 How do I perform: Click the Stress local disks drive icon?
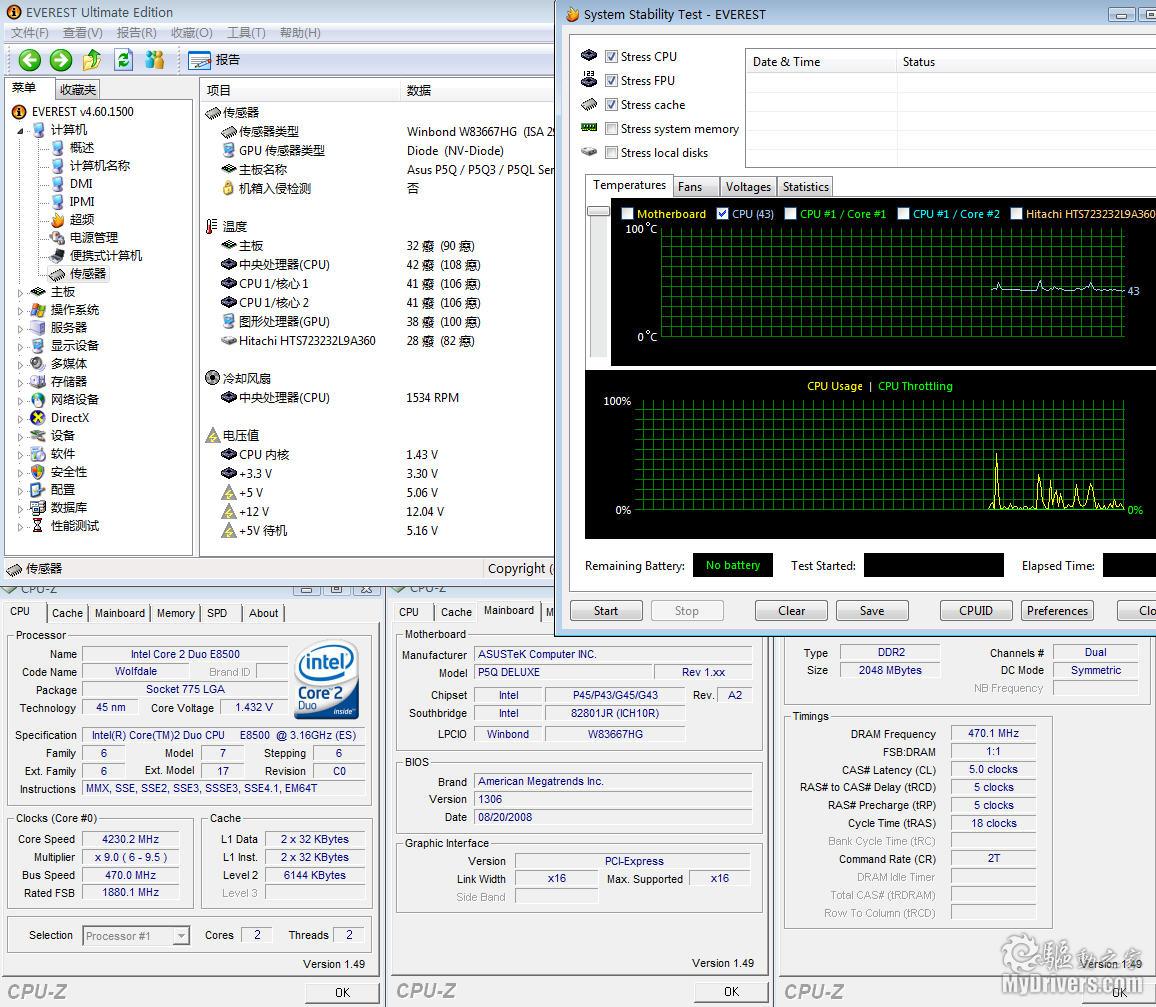tap(589, 152)
